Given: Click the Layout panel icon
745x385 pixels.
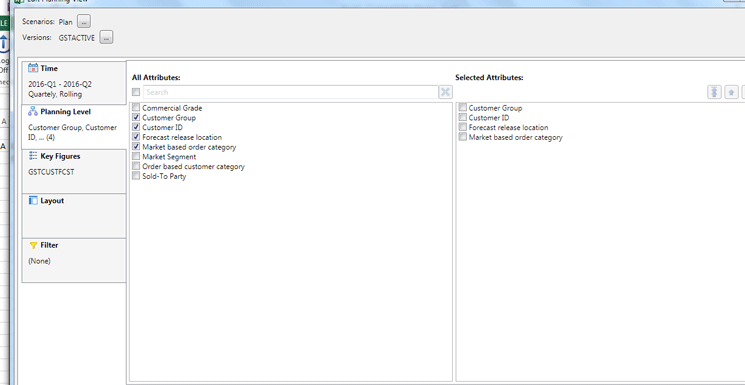Looking at the screenshot, I should [x=33, y=201].
